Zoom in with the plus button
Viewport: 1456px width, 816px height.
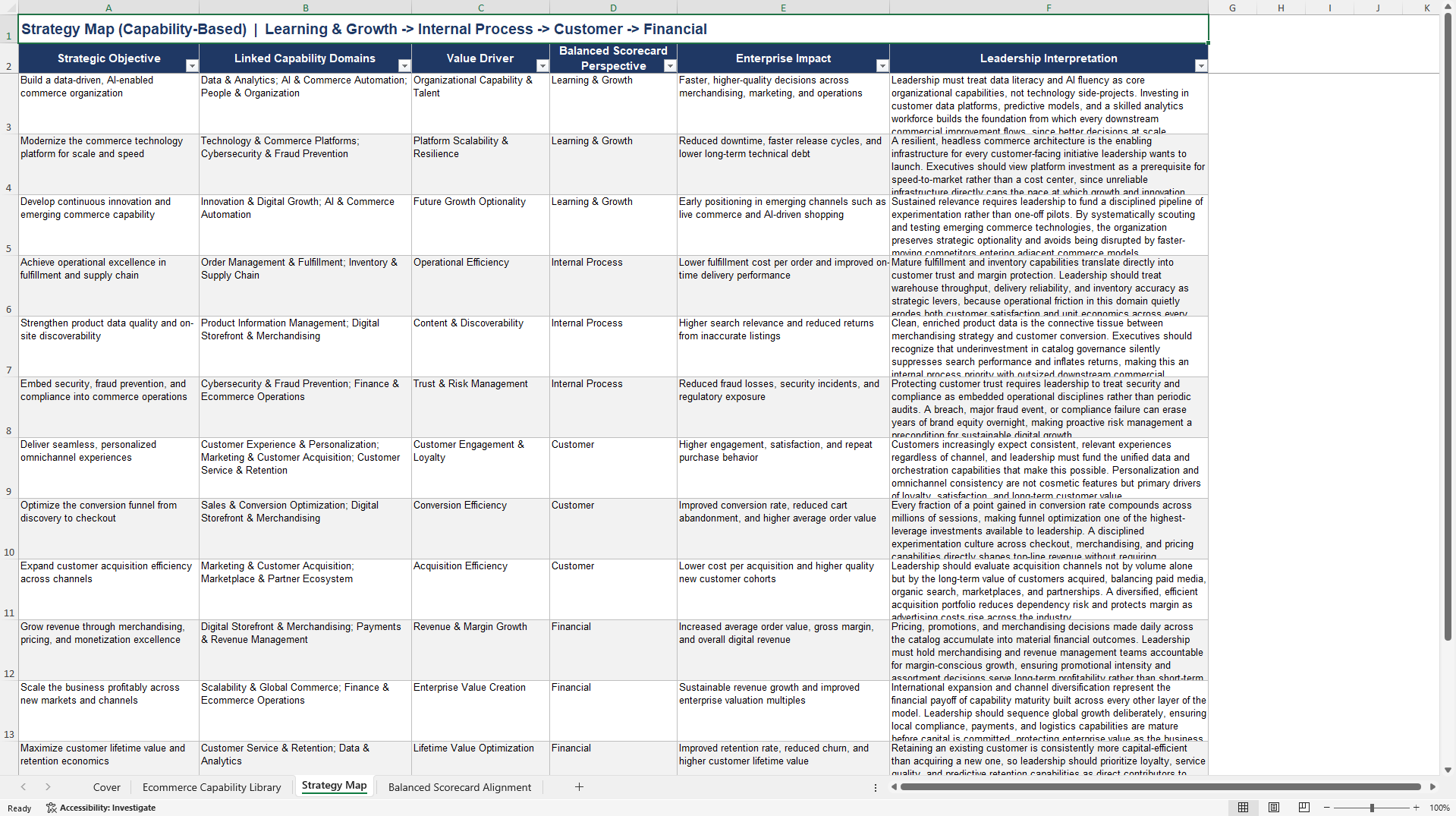(x=1416, y=808)
